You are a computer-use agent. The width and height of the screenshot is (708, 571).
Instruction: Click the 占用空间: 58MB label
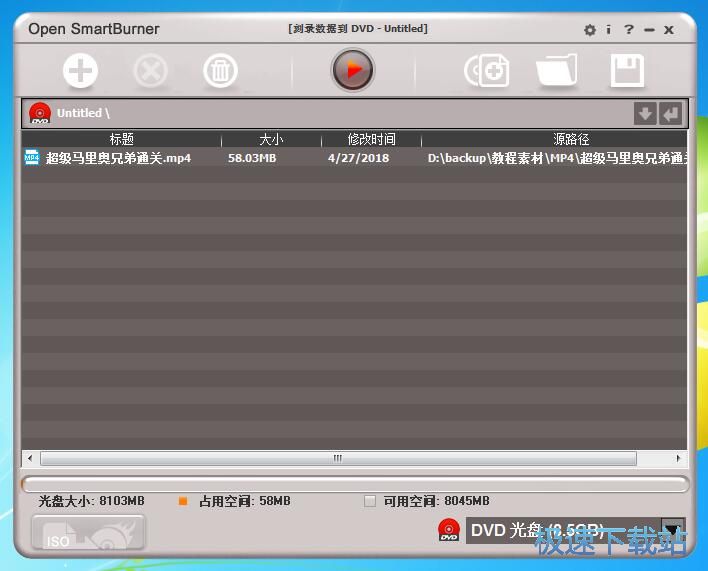point(245,501)
